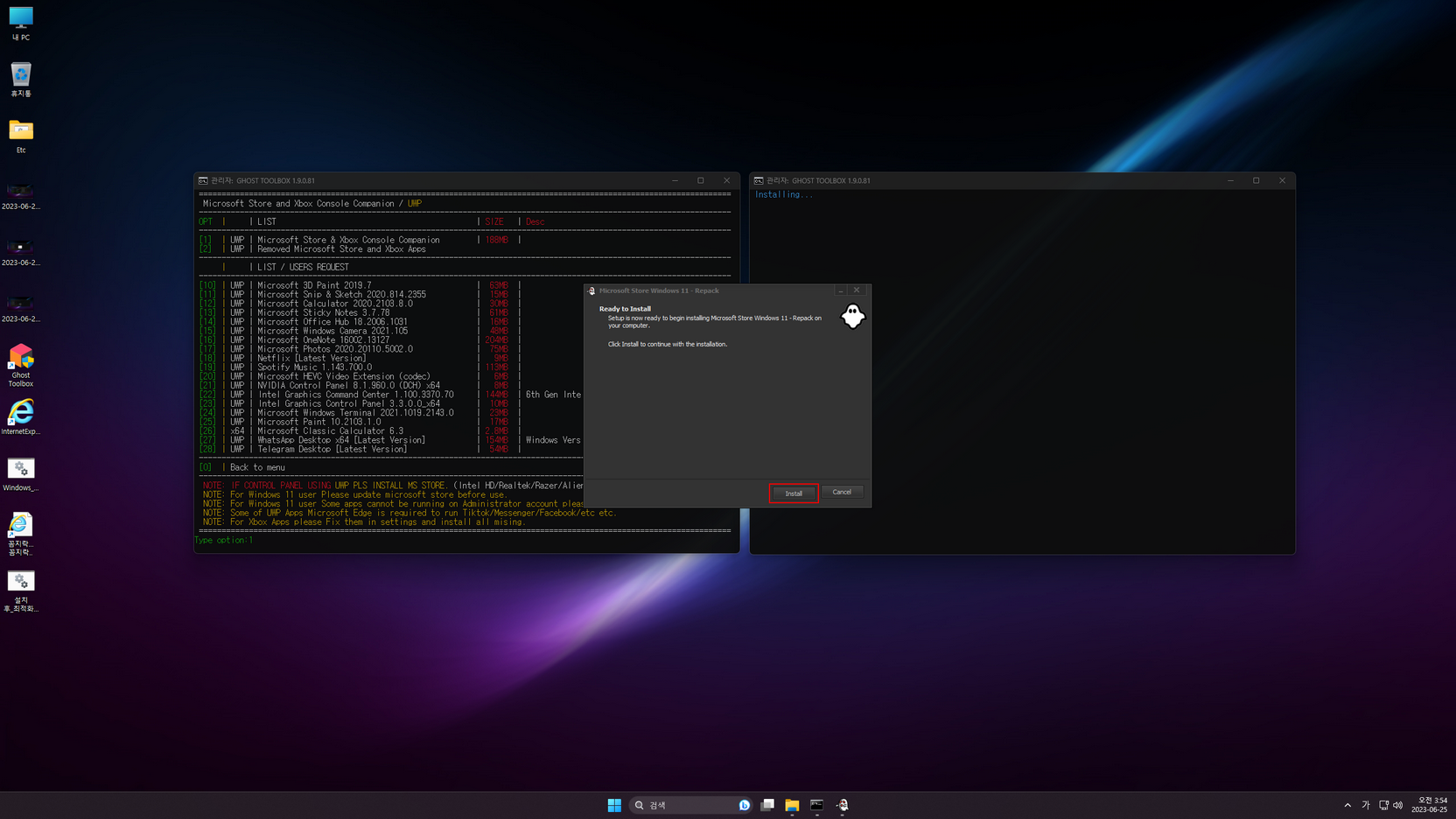Minimize the right Ghost Toolbox Installing window
The width and height of the screenshot is (1456, 819).
pos(1230,180)
